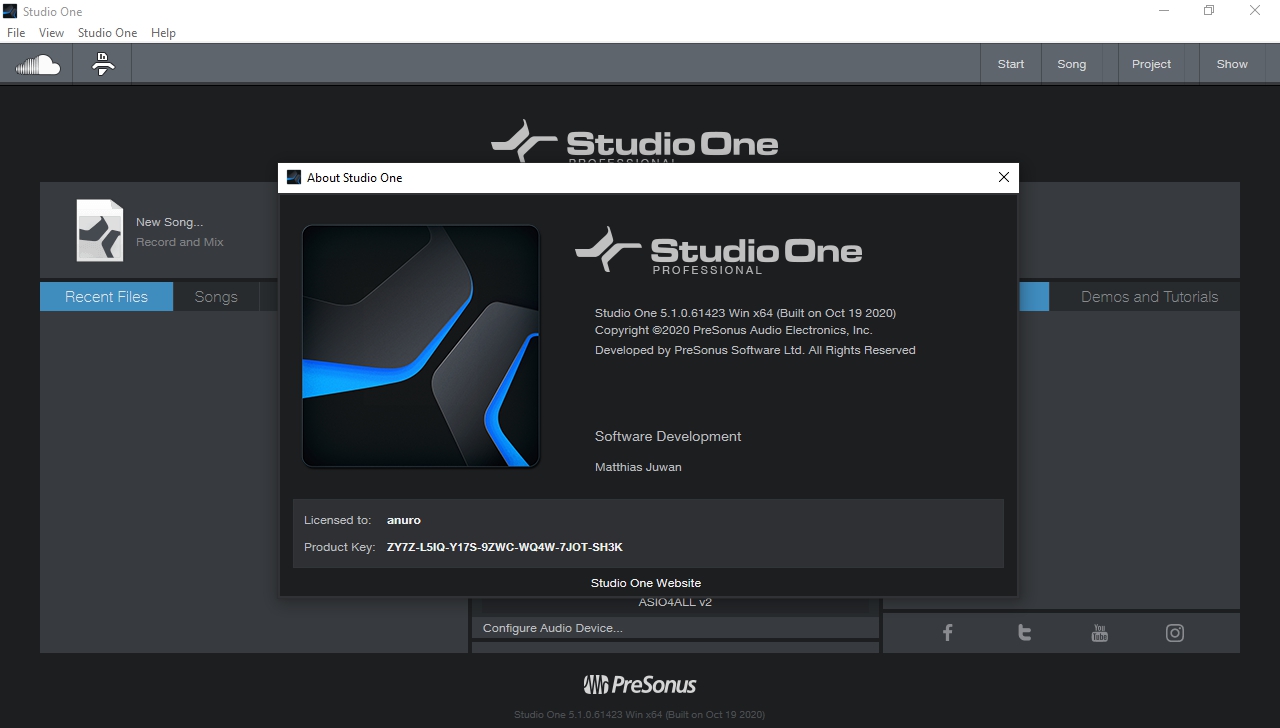Click the About dialog title bar icon
1280x728 pixels.
[x=294, y=177]
